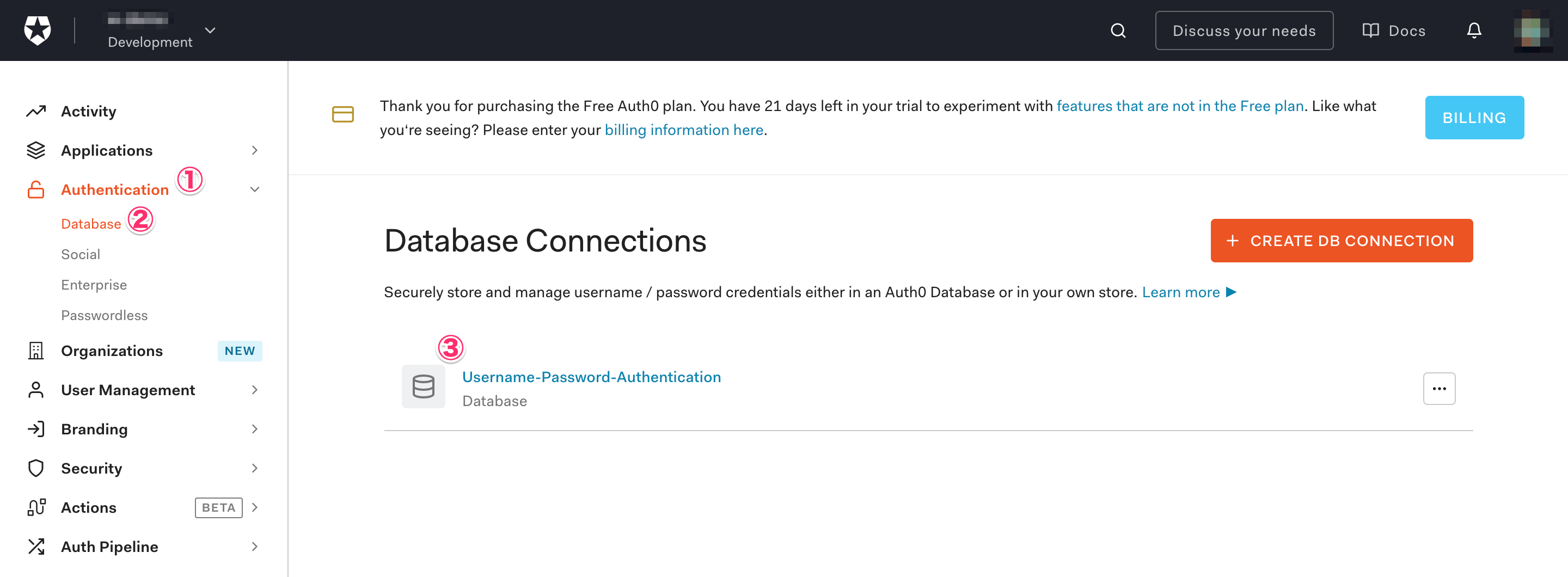This screenshot has height=577, width=1568.
Task: Click the Security shield icon in the sidebar
Action: click(36, 468)
